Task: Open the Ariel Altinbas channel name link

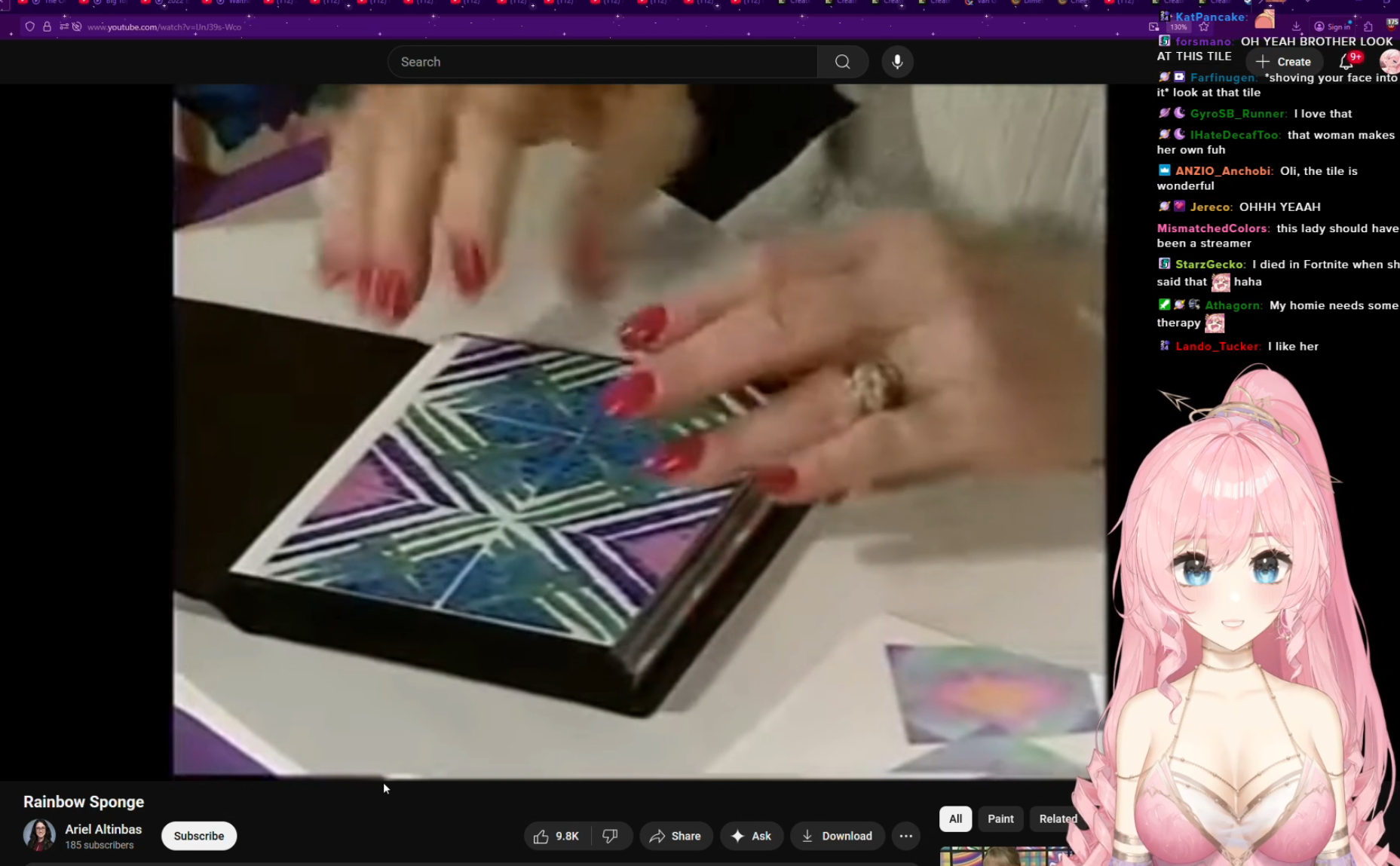Action: (103, 829)
